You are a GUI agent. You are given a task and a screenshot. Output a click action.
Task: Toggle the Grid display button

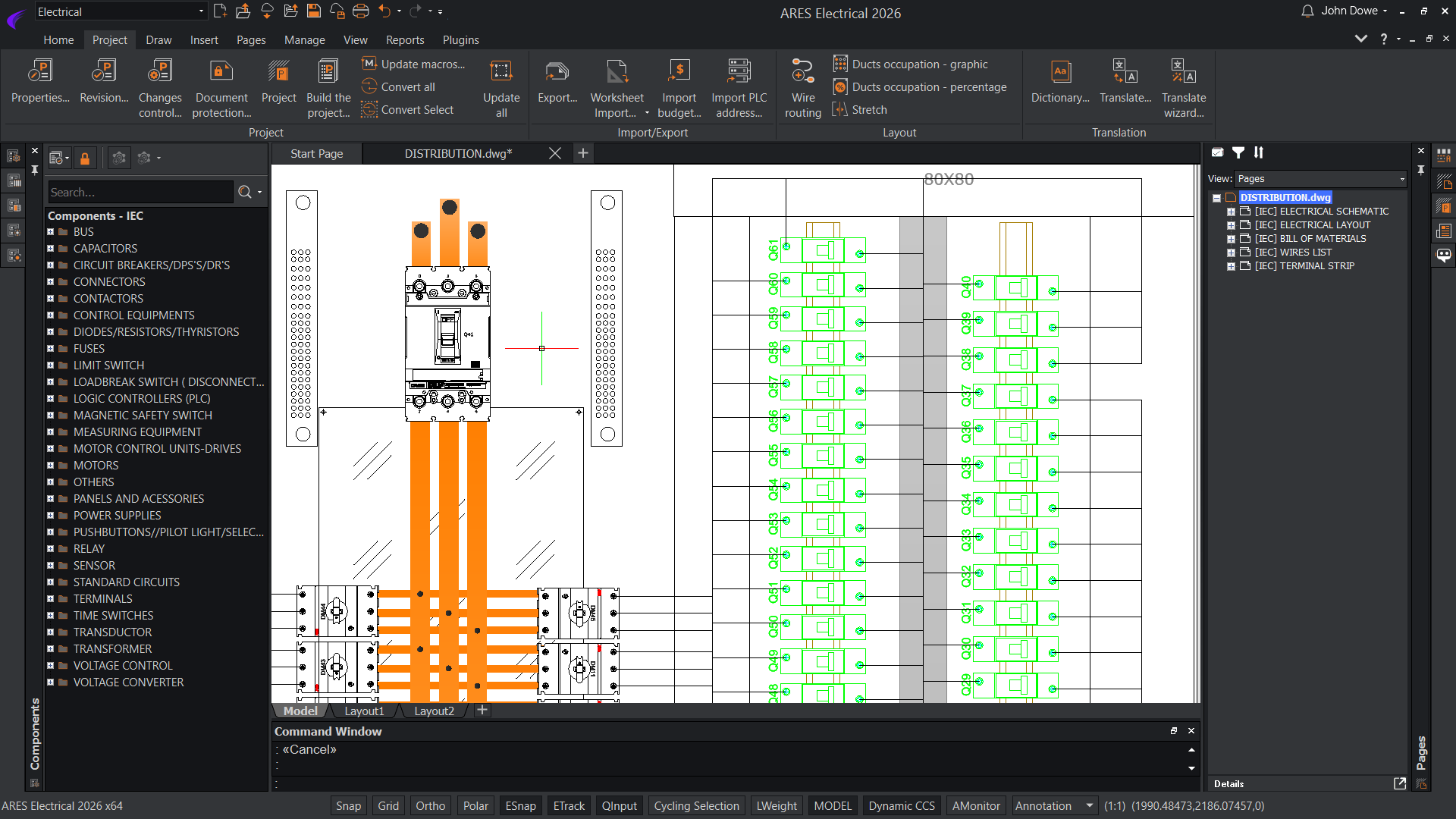[388, 805]
